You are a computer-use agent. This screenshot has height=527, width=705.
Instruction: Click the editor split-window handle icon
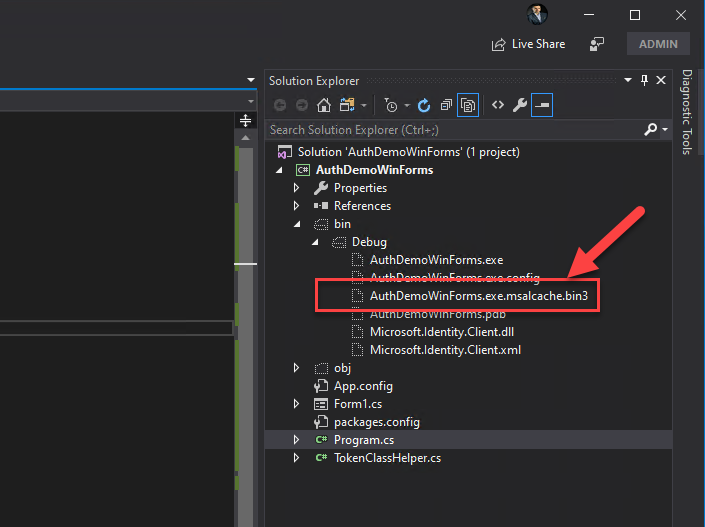(x=245, y=120)
